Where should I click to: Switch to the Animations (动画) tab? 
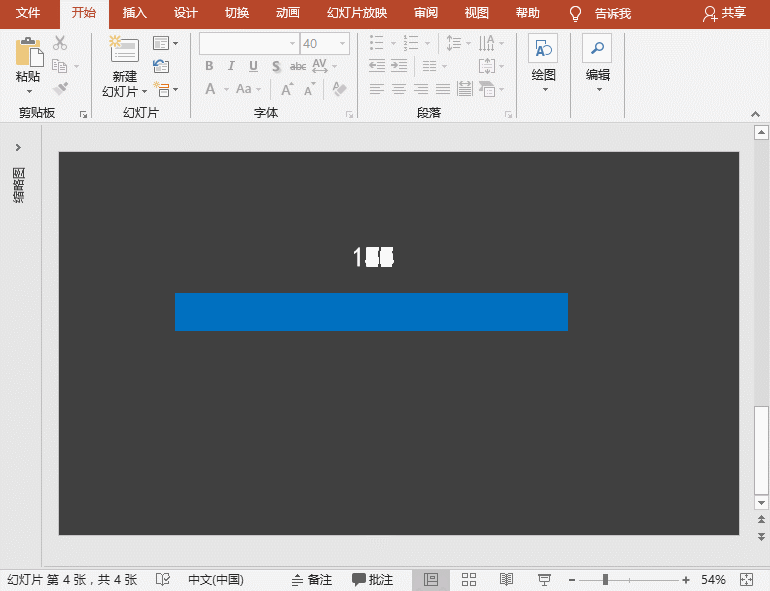[x=288, y=13]
